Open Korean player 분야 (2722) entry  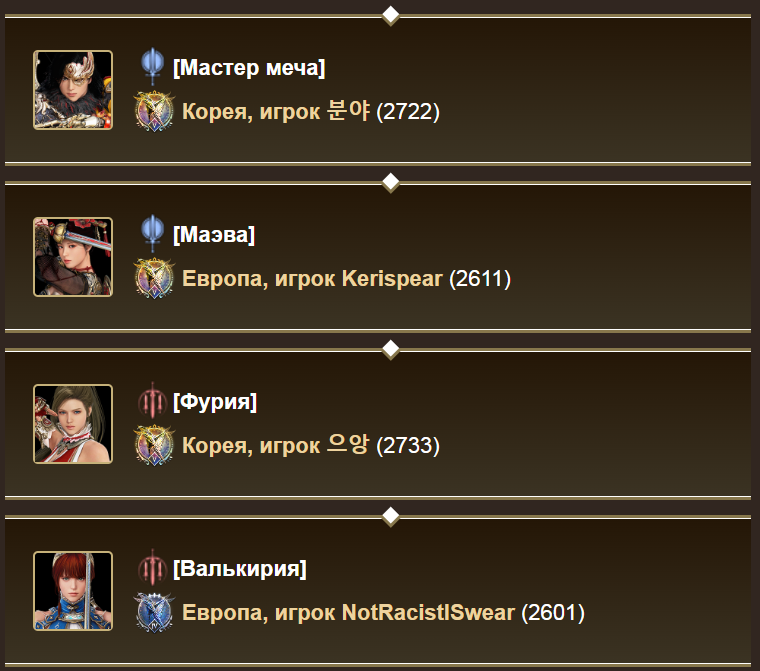click(311, 111)
